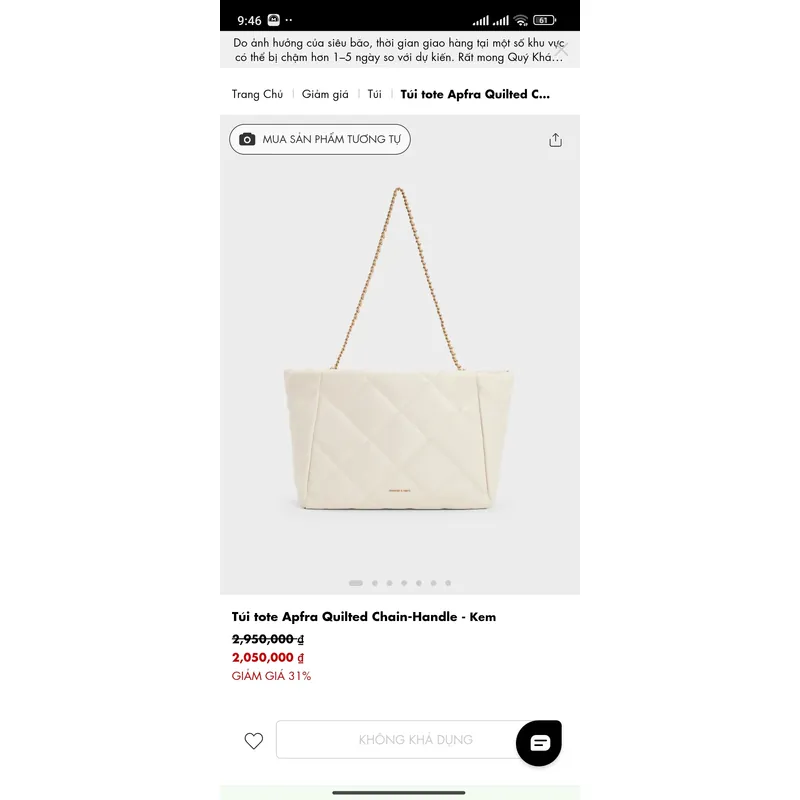800x800 pixels.
Task: Select the third carousel pagination dot
Action: click(389, 583)
